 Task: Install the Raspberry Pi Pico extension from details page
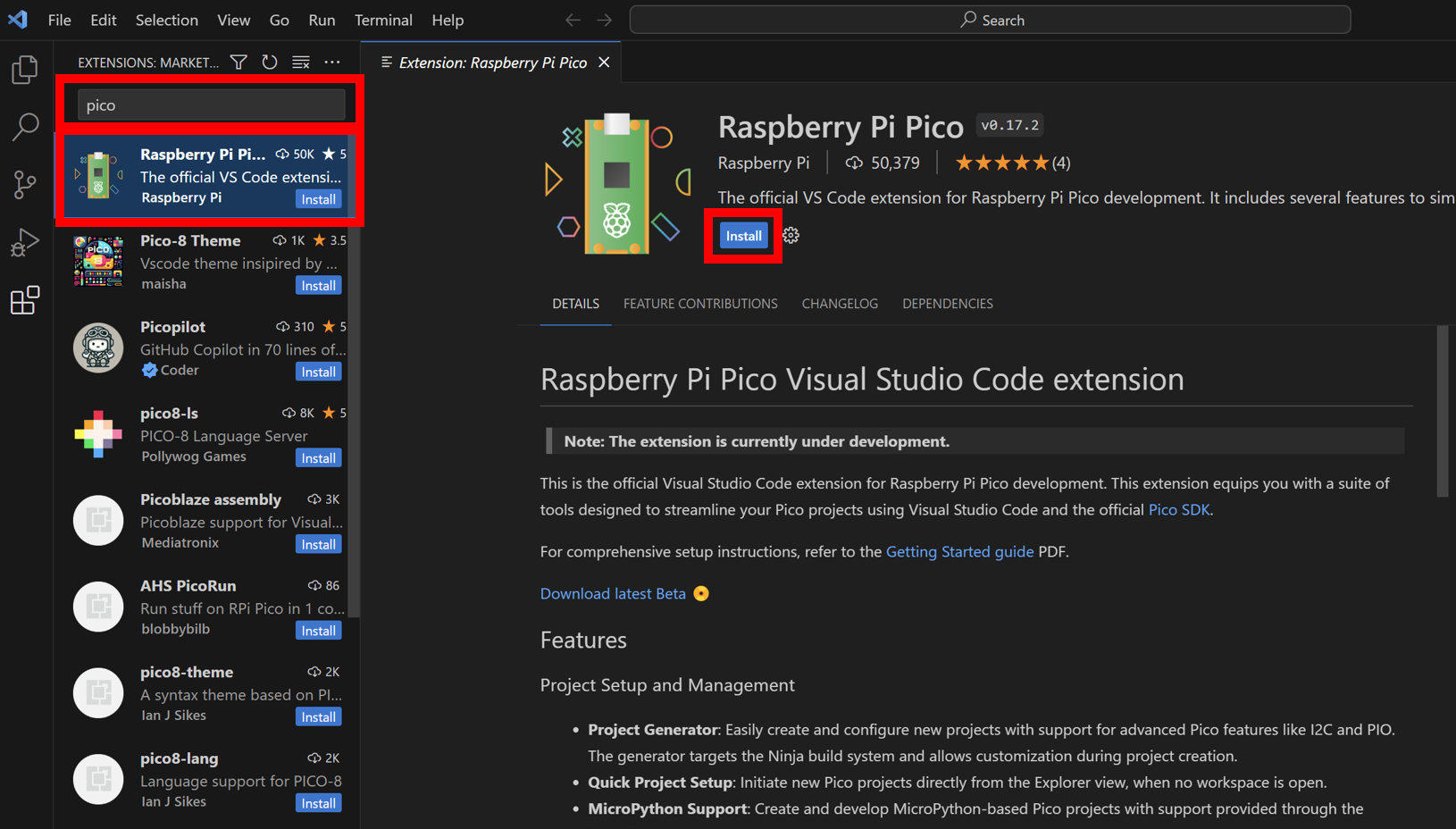743,236
